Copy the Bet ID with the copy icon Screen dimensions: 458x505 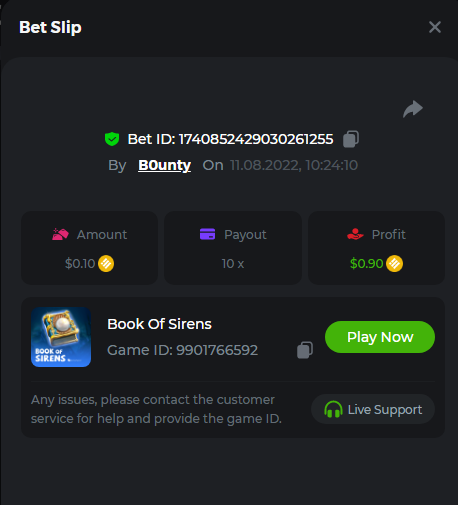(351, 139)
